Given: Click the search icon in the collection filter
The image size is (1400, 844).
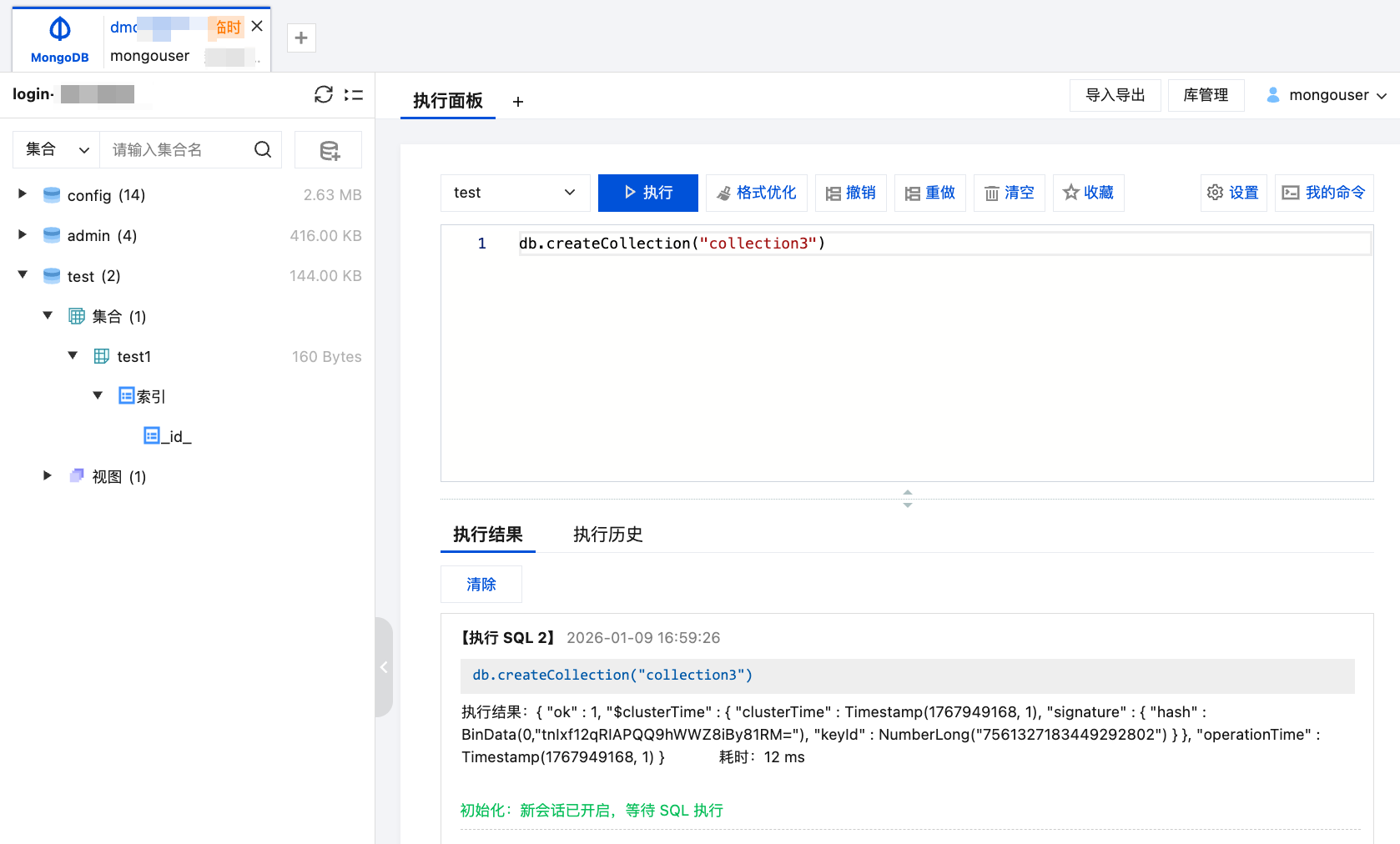Looking at the screenshot, I should point(263,149).
